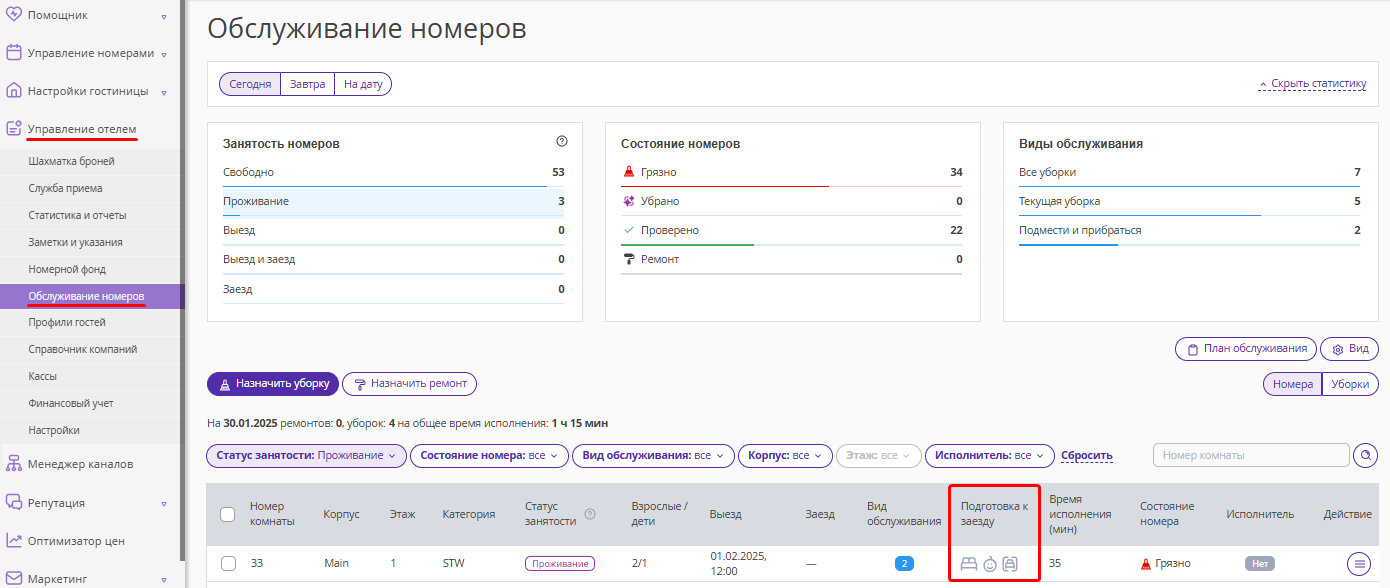Click the magnifier search icon beside room number field
Screen dimensions: 1390x588
[x=1365, y=456]
